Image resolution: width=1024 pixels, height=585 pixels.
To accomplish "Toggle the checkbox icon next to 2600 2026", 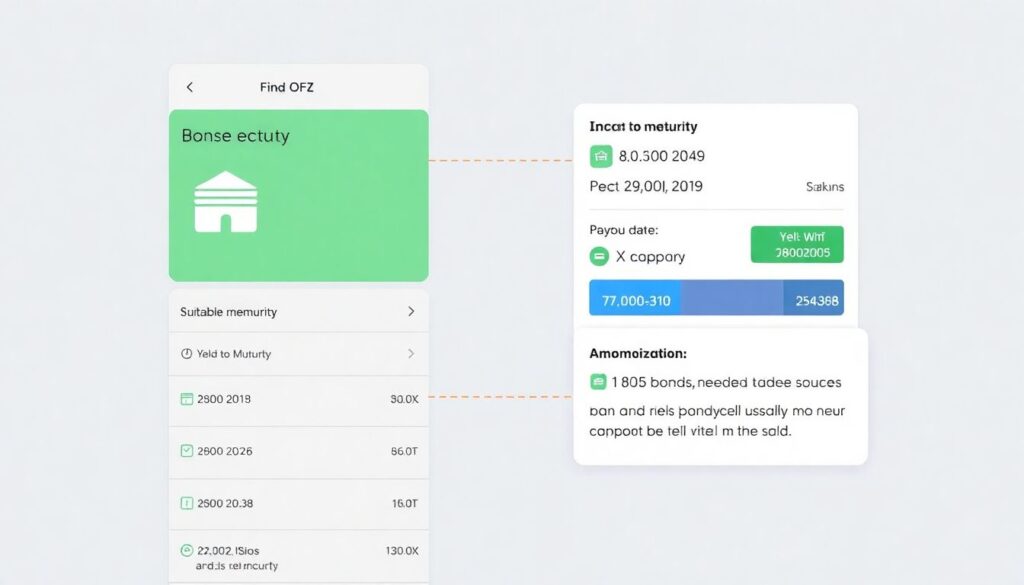I will pyautogui.click(x=186, y=451).
